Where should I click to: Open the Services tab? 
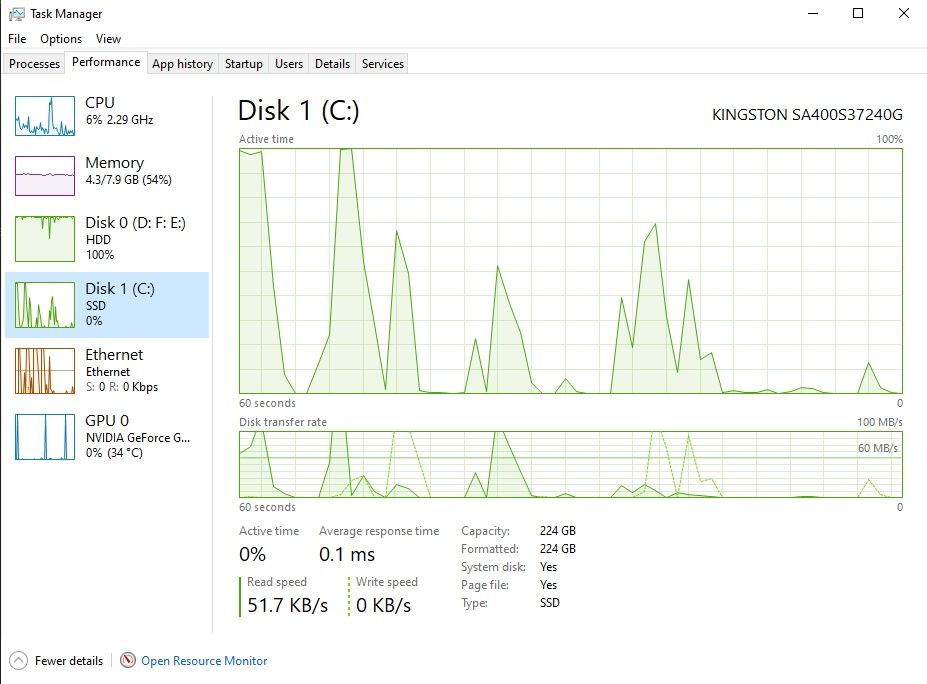tap(383, 64)
